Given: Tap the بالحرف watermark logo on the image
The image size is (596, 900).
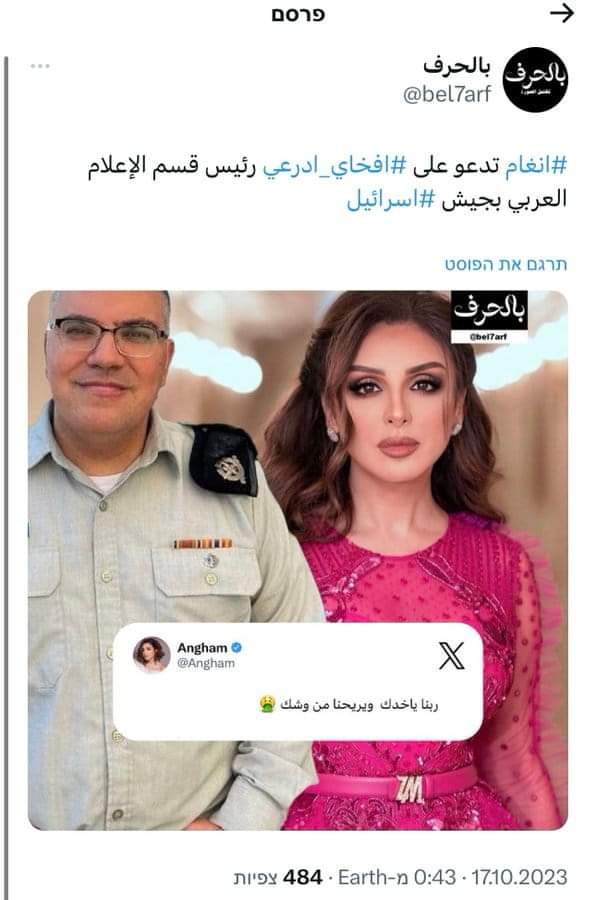Looking at the screenshot, I should point(489,317).
